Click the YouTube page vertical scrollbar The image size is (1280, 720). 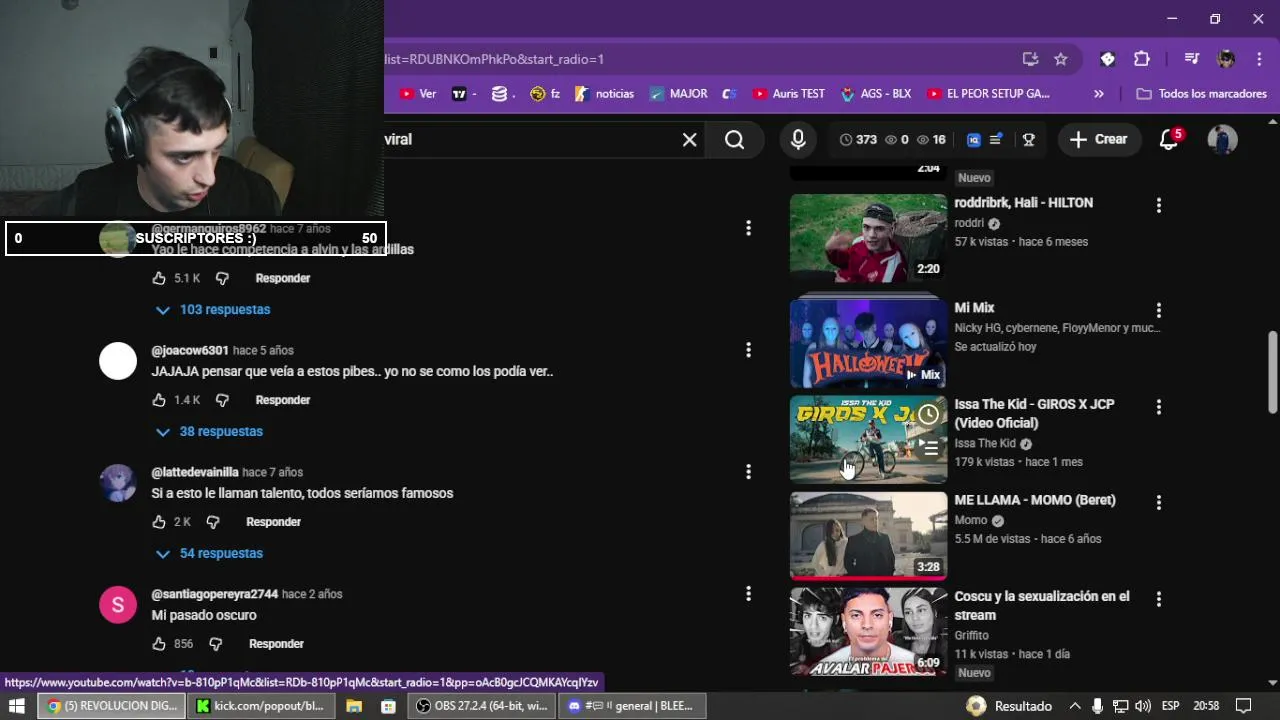coord(1273,371)
